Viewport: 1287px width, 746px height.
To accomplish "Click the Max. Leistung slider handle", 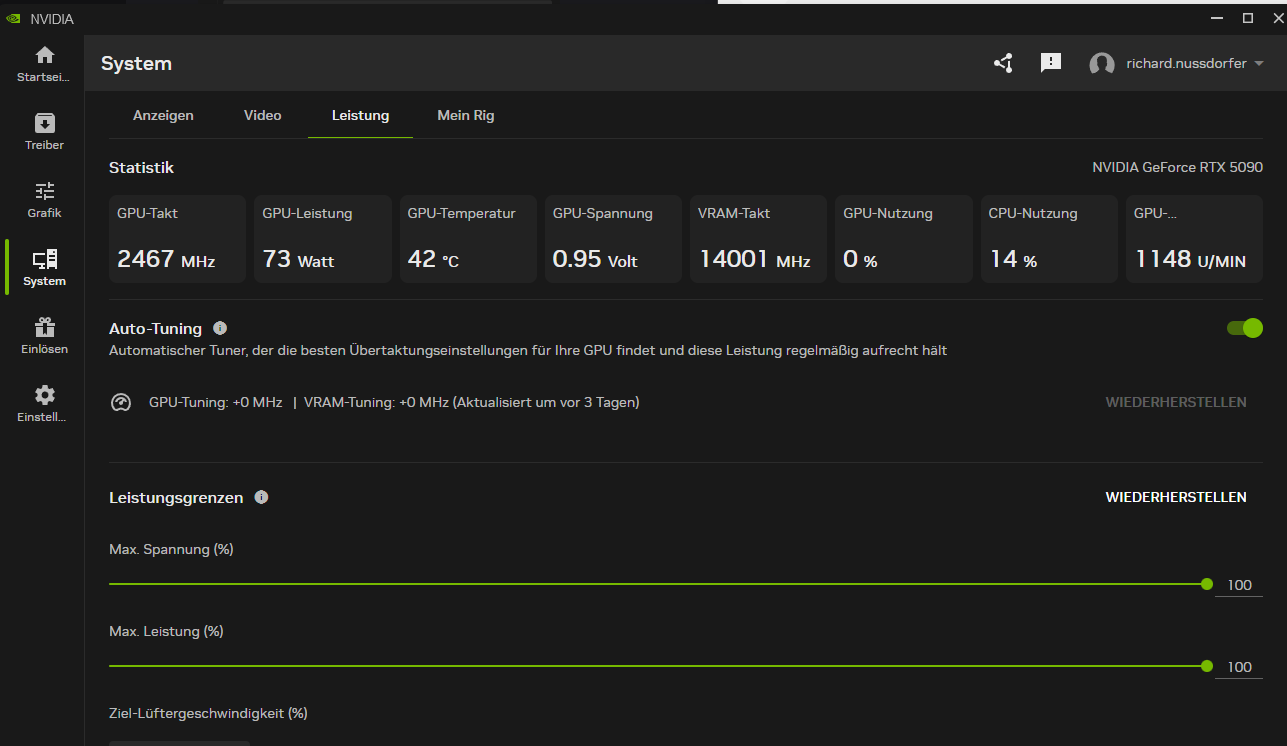I will 1207,666.
